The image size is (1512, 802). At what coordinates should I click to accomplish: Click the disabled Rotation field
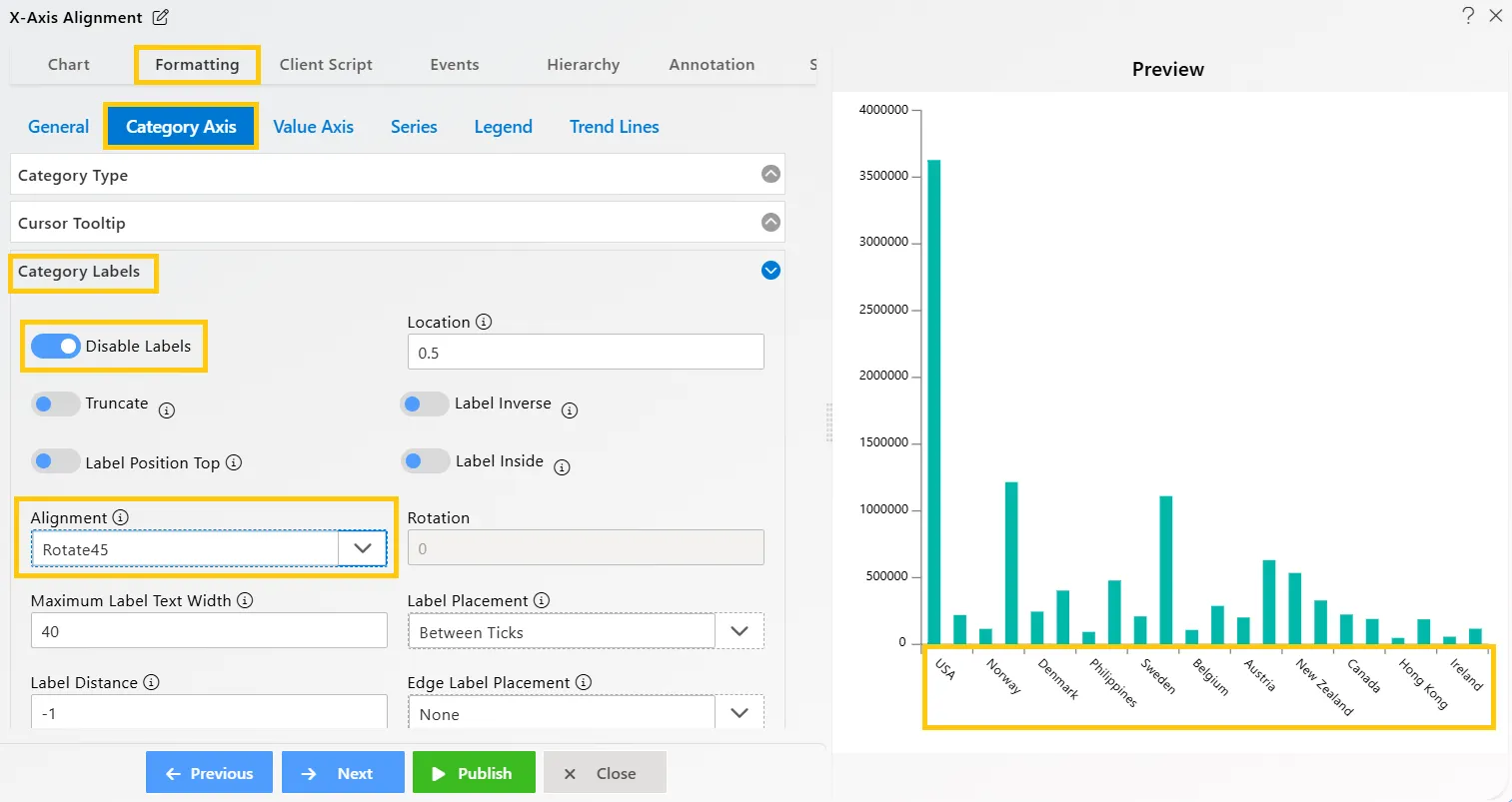586,547
